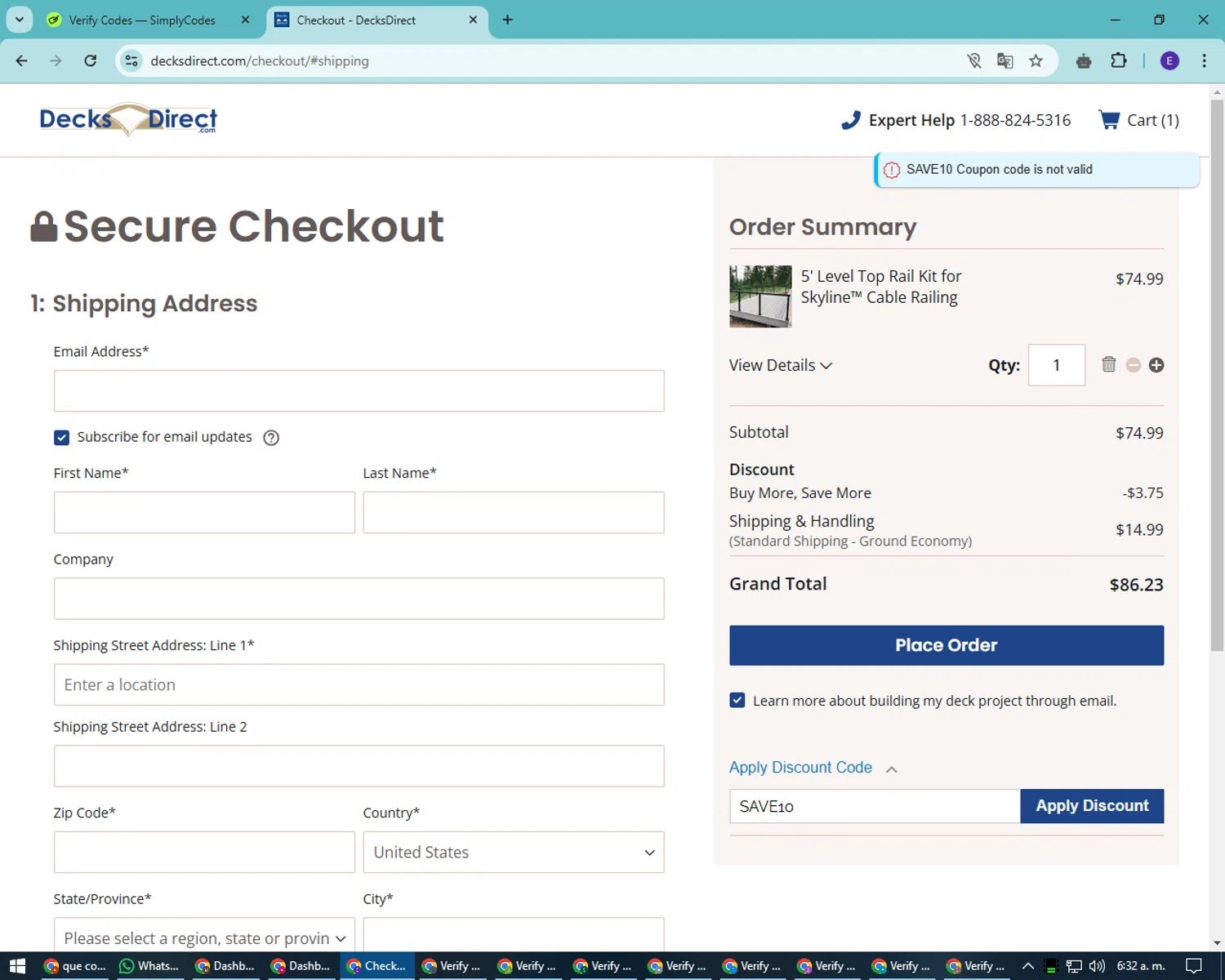Toggle Subscribe for email updates checkbox

[x=61, y=438]
